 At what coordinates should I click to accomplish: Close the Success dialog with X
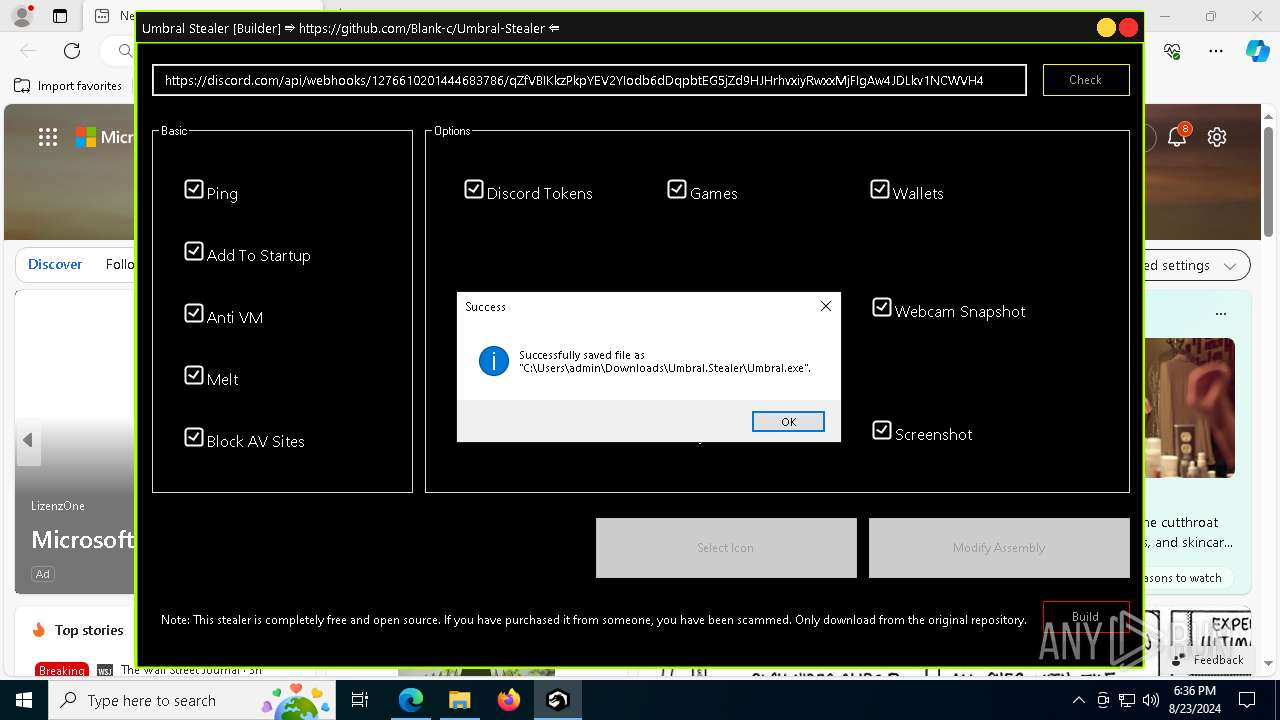pos(826,306)
